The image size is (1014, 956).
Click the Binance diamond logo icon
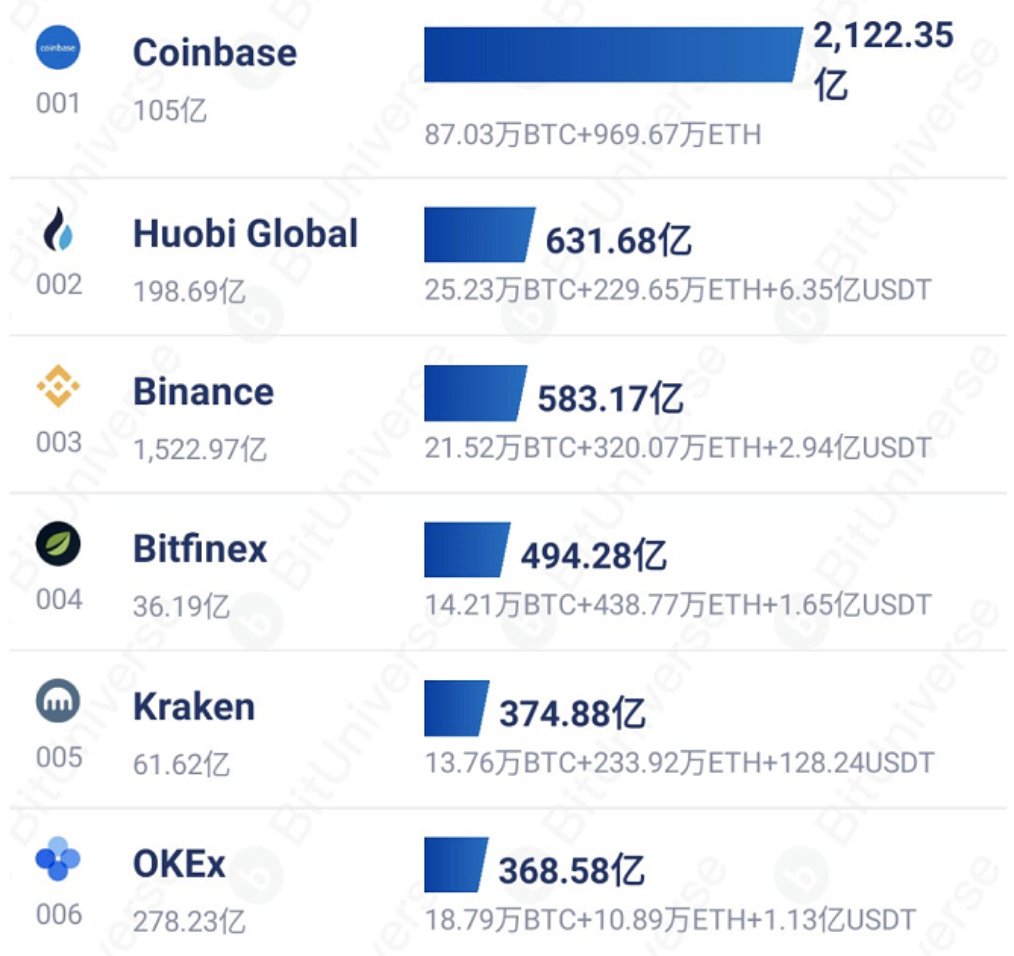57,387
